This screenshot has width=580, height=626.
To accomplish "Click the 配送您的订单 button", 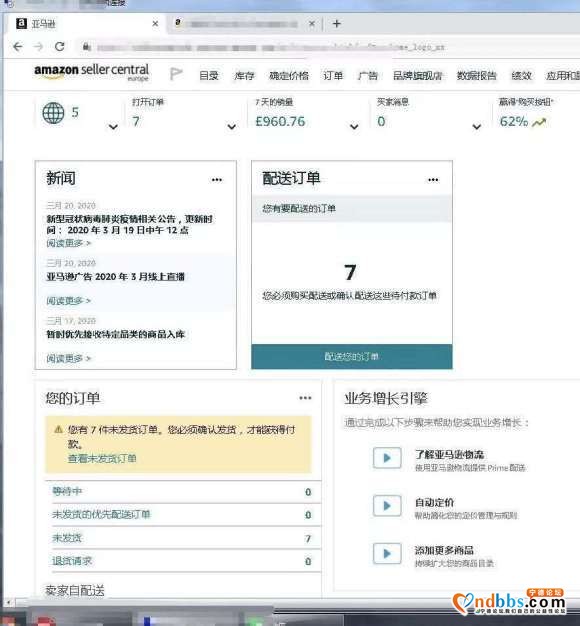I will point(352,357).
